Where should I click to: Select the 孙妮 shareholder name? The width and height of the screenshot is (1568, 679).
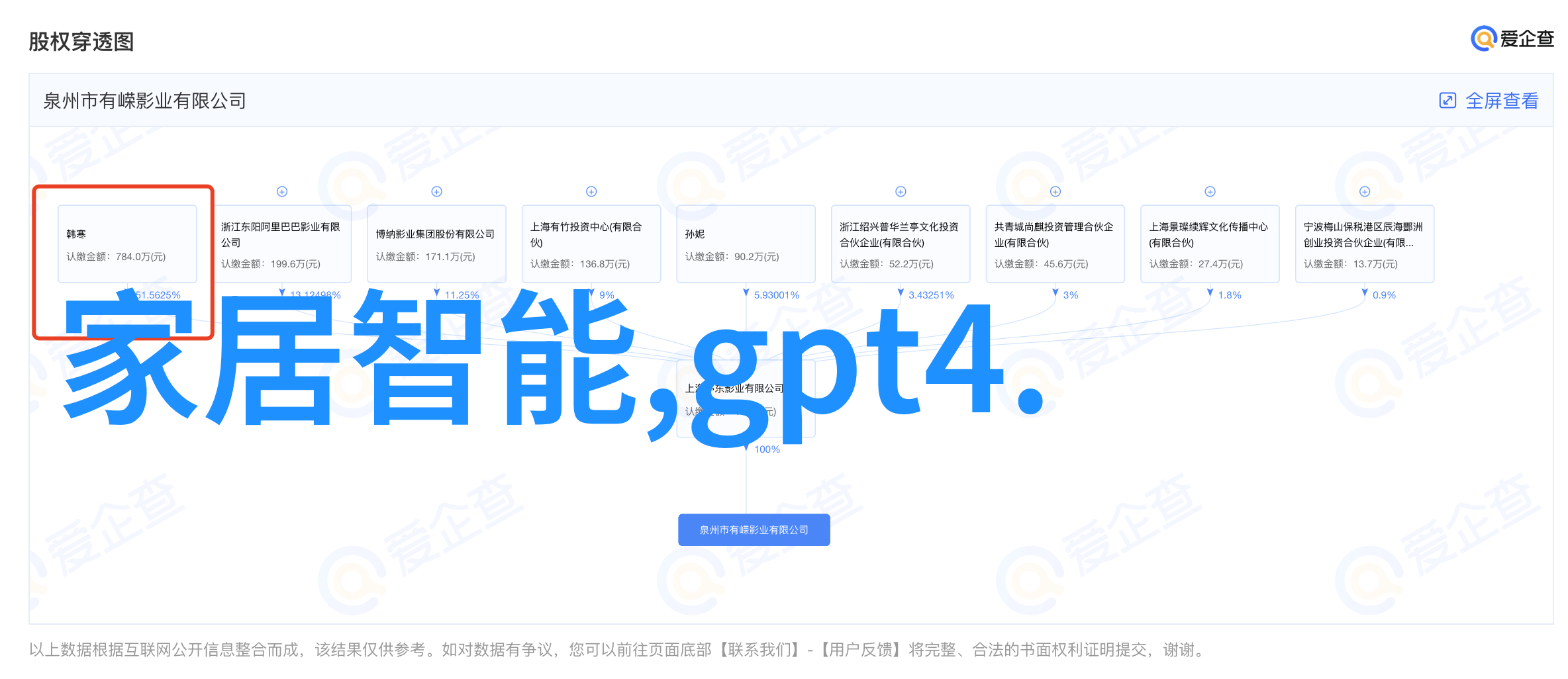(695, 234)
